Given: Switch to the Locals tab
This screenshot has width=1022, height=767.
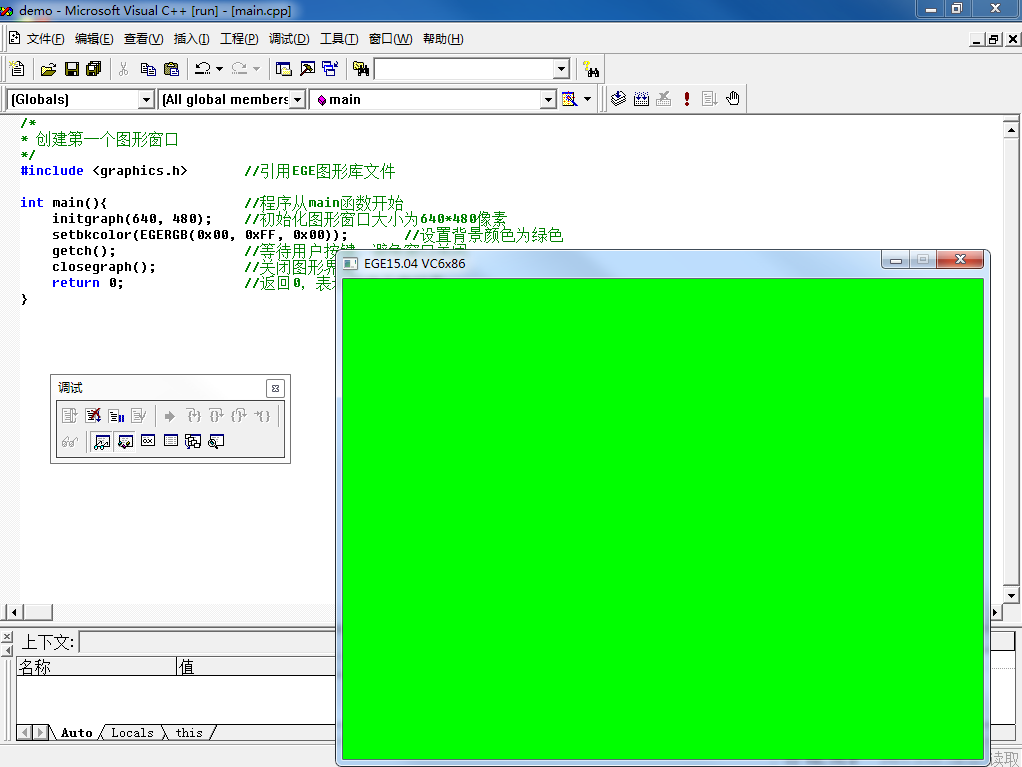Looking at the screenshot, I should pyautogui.click(x=132, y=733).
